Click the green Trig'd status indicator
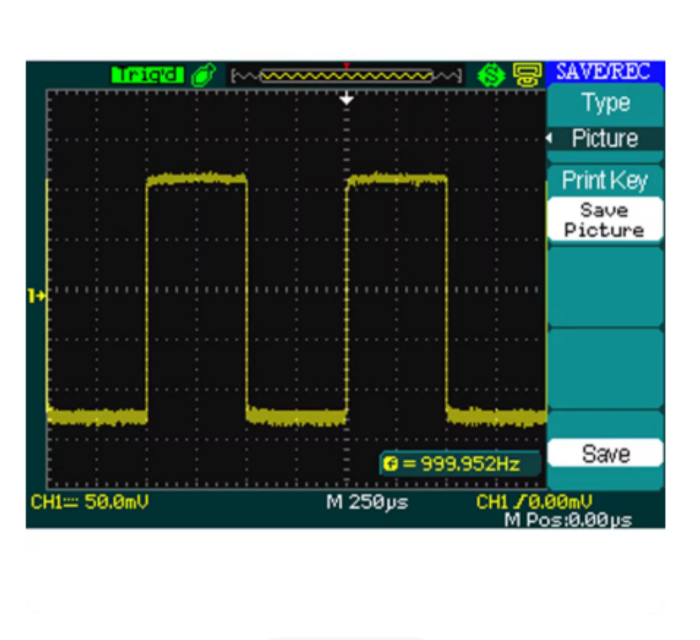 click(x=147, y=75)
